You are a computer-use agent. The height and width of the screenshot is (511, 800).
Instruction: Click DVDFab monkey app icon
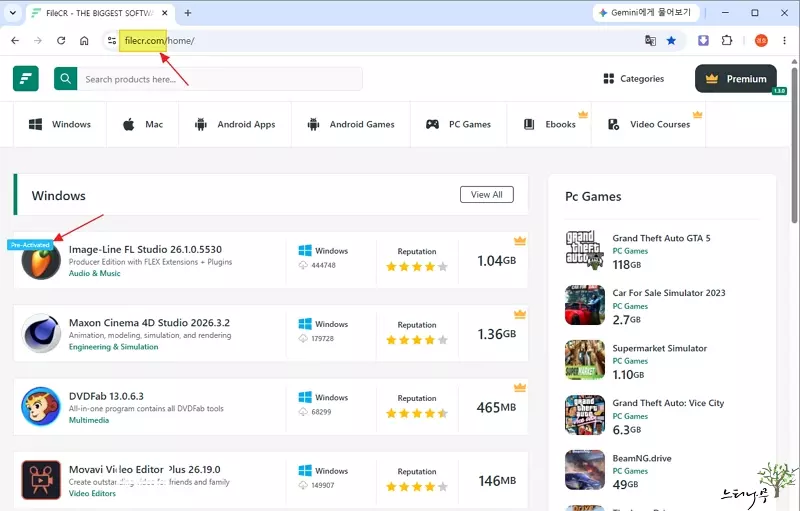coord(41,407)
